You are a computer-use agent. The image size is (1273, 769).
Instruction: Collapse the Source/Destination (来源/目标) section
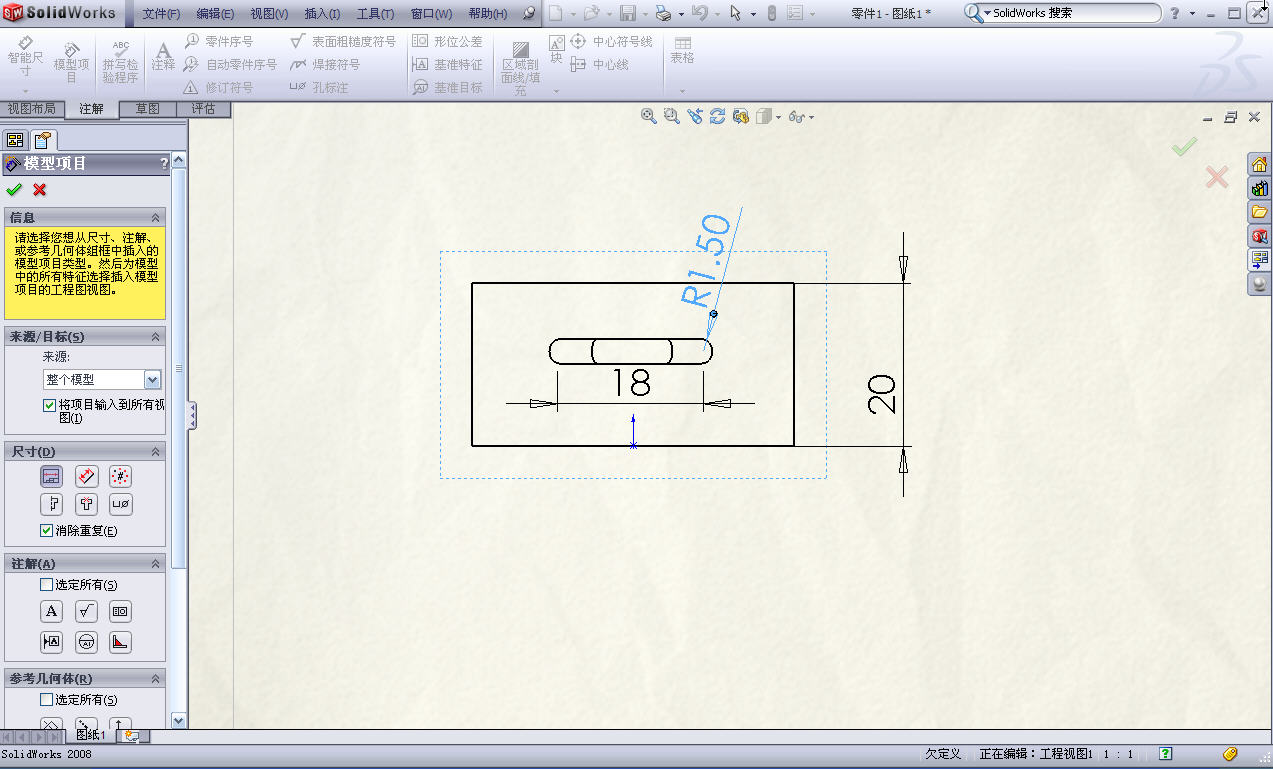pos(155,337)
